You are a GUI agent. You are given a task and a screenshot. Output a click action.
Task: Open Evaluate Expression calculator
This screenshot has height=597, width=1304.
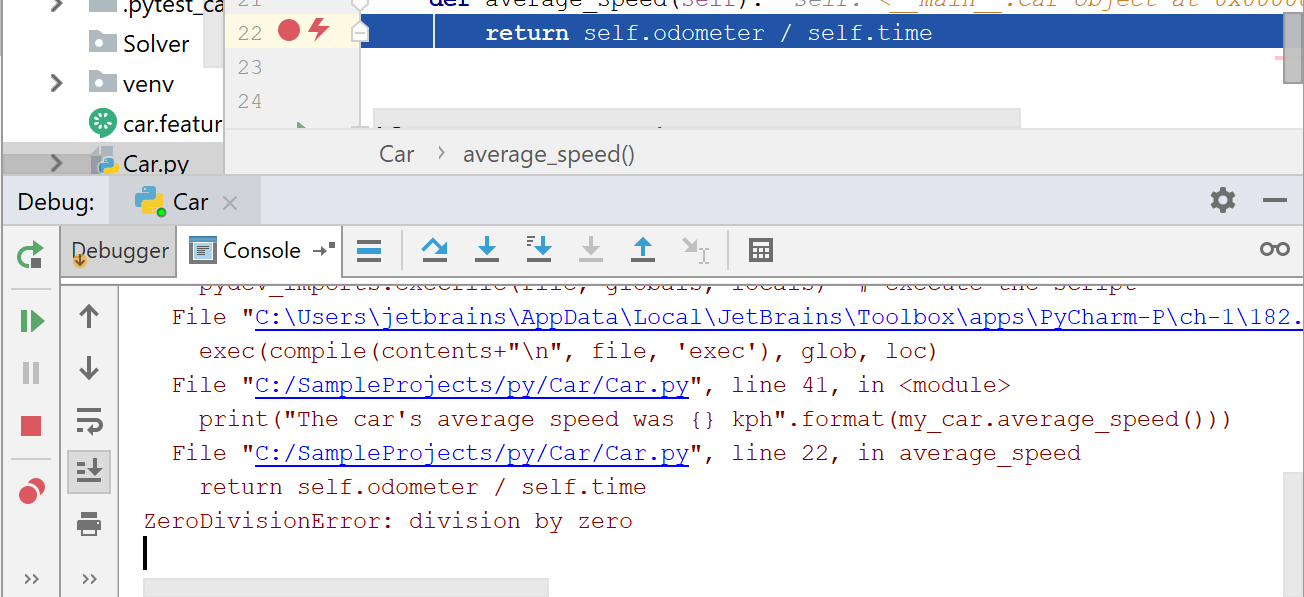tap(761, 250)
